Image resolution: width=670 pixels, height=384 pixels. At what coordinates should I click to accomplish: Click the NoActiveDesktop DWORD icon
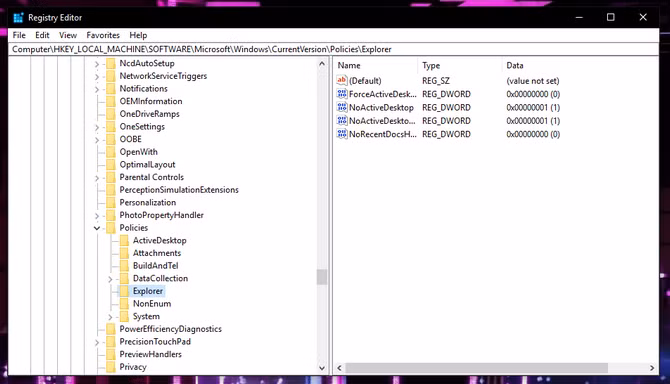341,107
